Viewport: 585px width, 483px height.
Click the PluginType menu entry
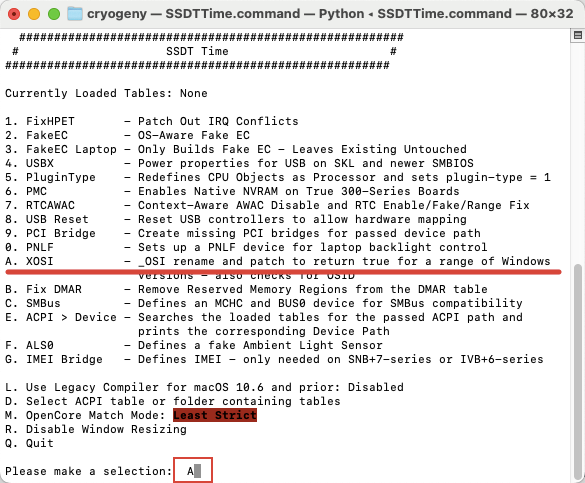click(278, 177)
